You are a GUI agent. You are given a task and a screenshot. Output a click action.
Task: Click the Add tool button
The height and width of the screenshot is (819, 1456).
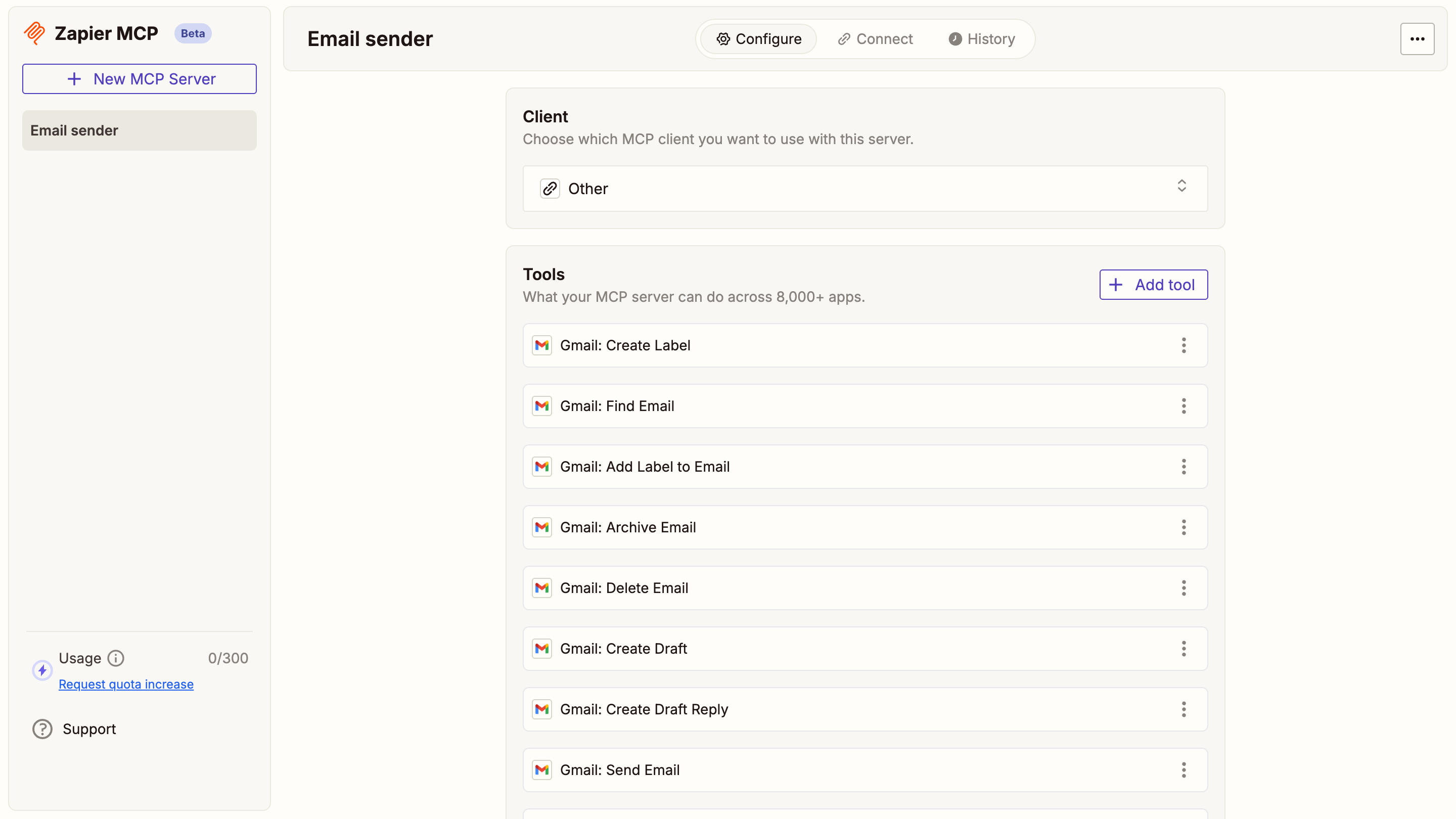(x=1153, y=284)
